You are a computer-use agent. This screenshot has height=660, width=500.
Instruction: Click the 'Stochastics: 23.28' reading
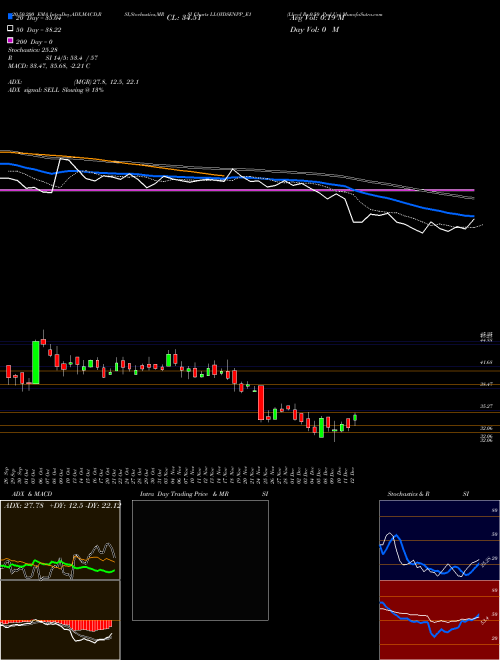point(32,50)
